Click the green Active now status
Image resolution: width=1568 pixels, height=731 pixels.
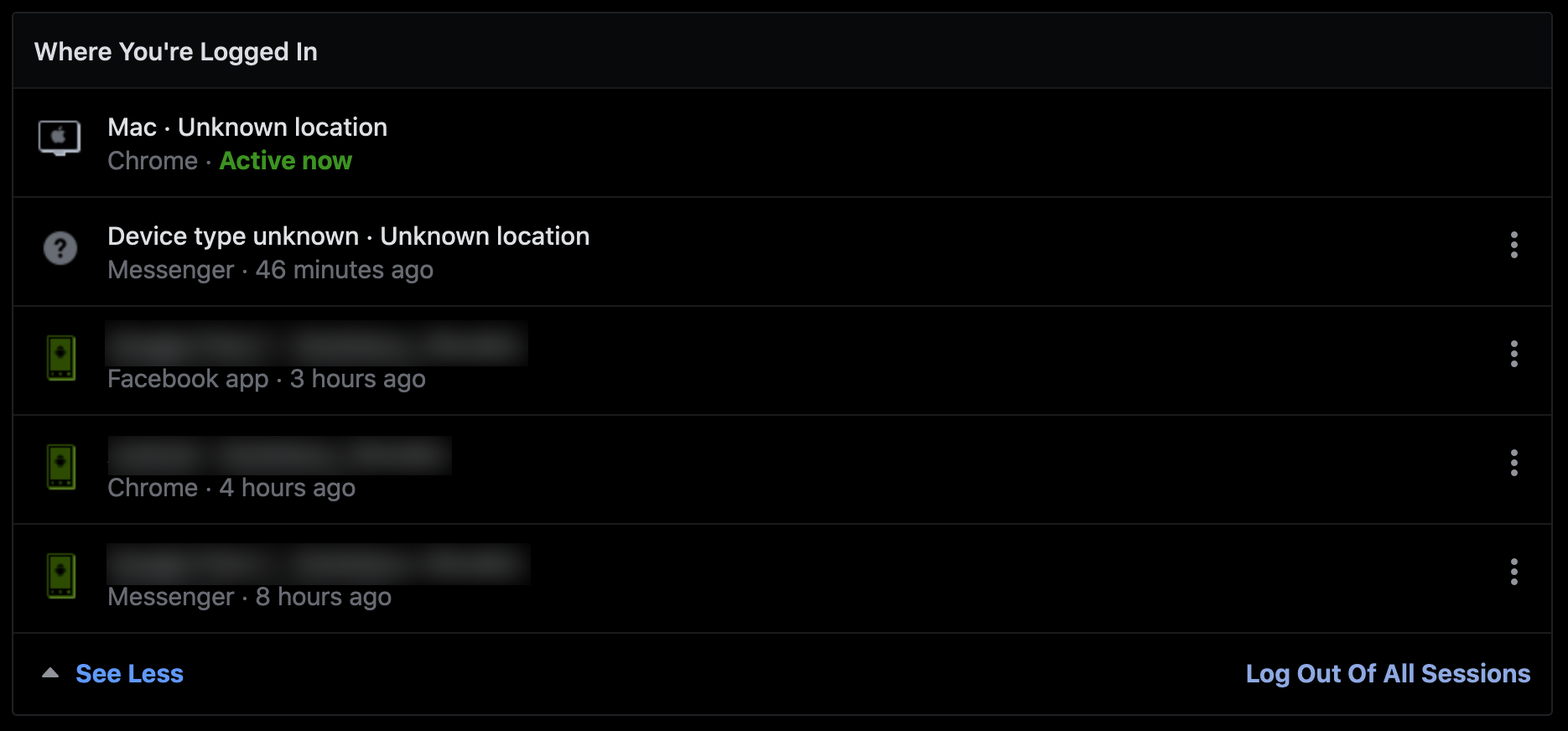tap(286, 161)
